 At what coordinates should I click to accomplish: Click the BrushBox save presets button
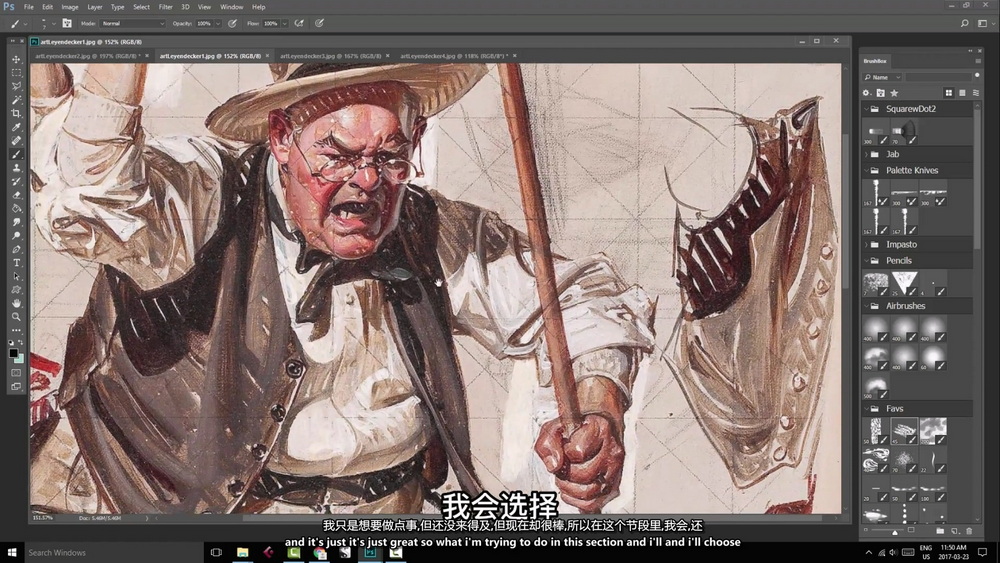click(x=880, y=93)
